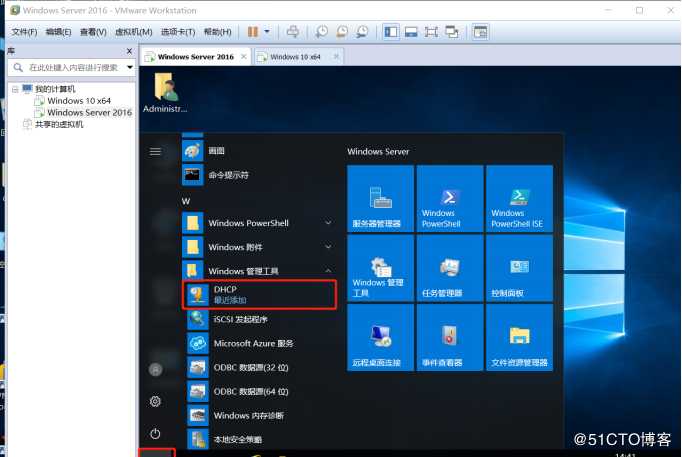The image size is (682, 457).
Task: Collapse the Windows 管理工具 folder
Action: [x=259, y=271]
